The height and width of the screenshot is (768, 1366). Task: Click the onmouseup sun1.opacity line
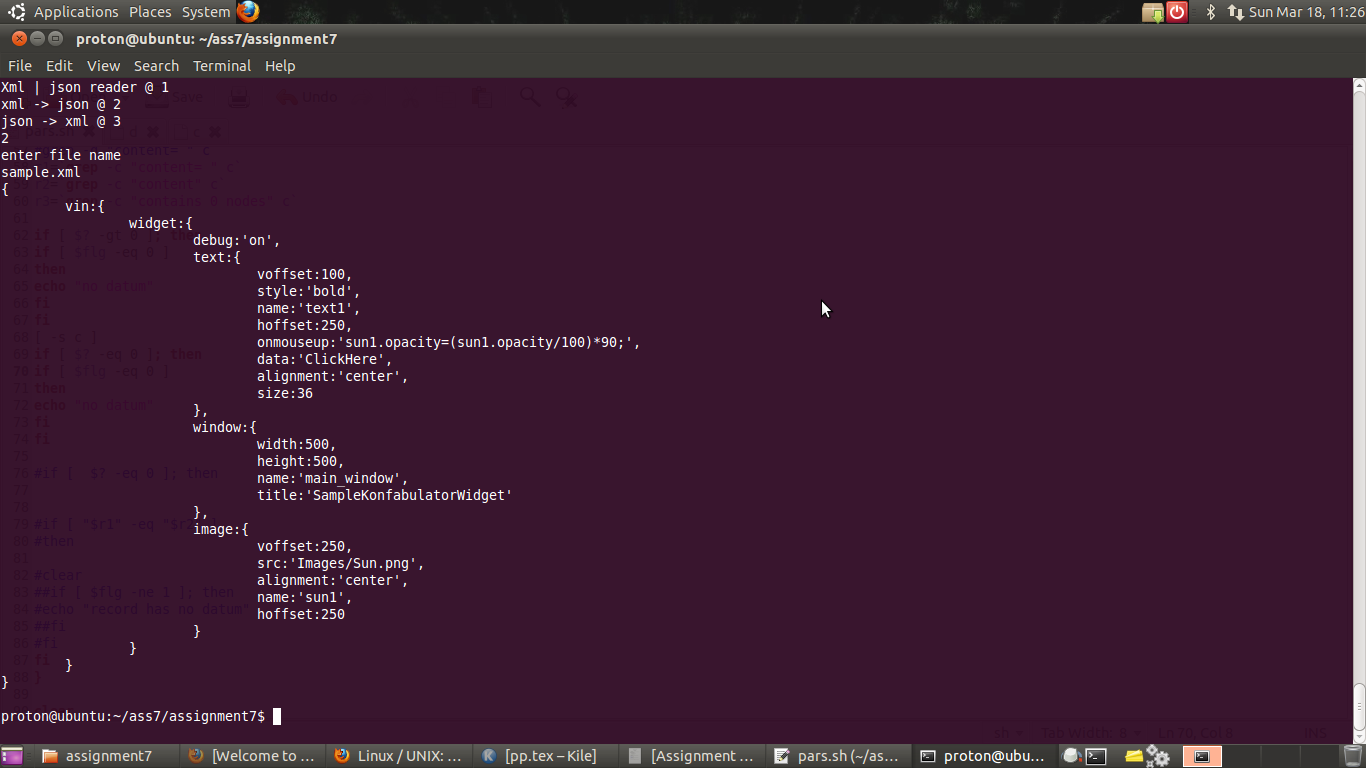click(449, 342)
